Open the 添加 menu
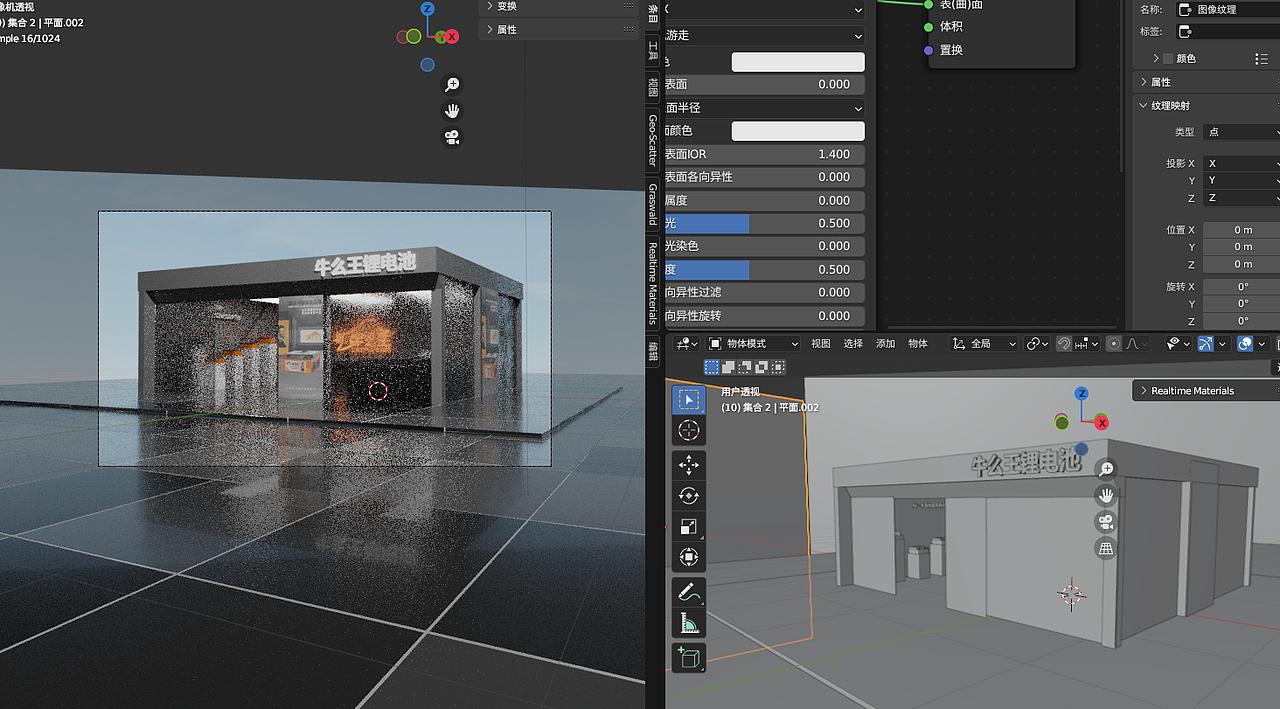Image resolution: width=1280 pixels, height=709 pixels. [x=885, y=343]
